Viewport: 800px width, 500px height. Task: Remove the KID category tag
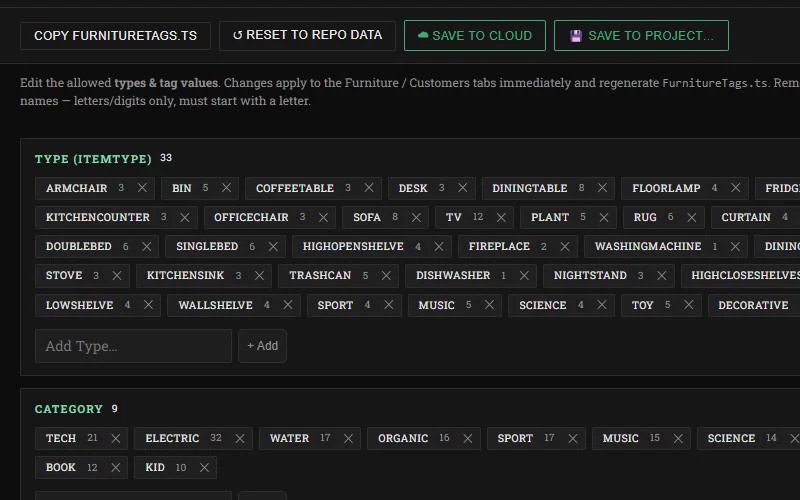[x=205, y=467]
